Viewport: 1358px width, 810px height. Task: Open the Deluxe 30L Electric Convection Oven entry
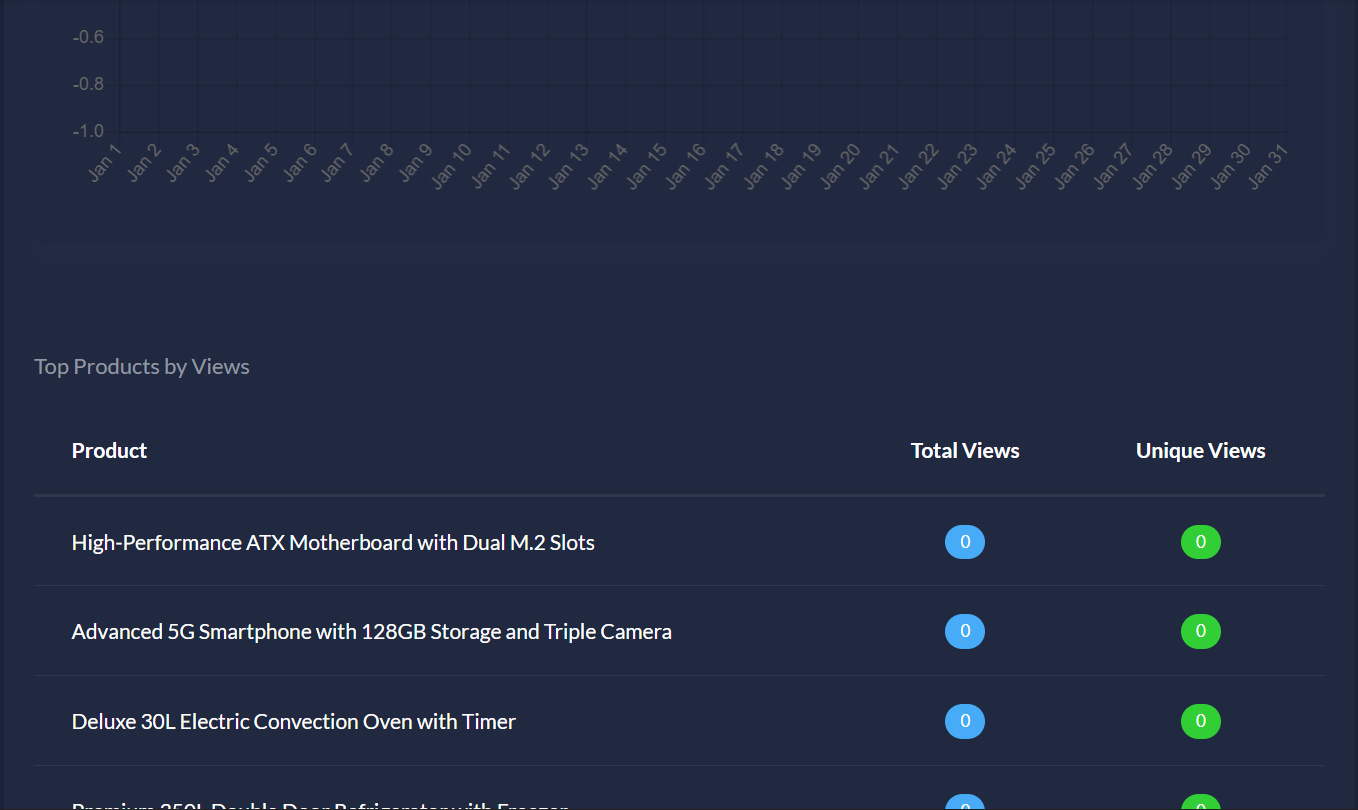pos(293,720)
